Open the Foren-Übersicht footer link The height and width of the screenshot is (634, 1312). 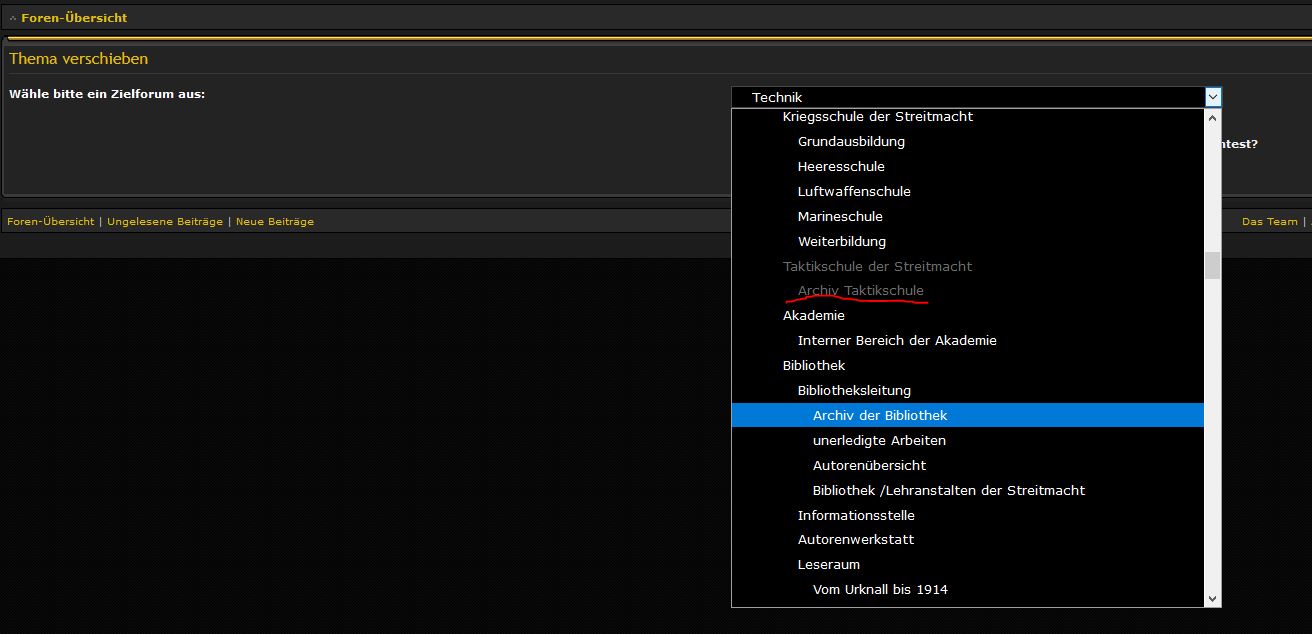point(51,222)
